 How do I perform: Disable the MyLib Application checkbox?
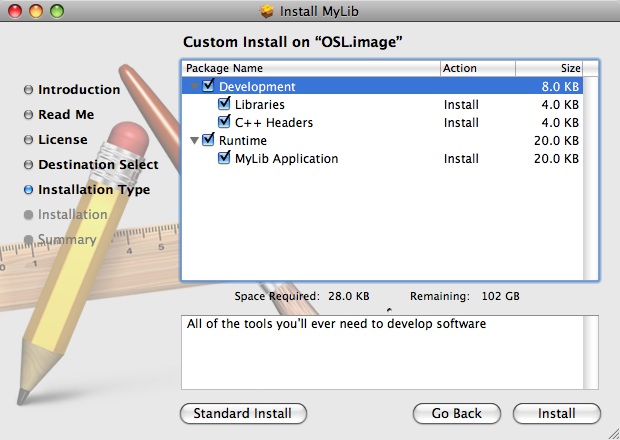[x=224, y=158]
